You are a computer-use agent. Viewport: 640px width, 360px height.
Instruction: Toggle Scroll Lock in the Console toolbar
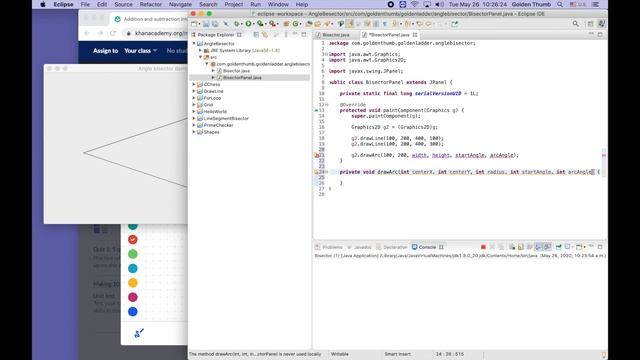click(x=520, y=247)
